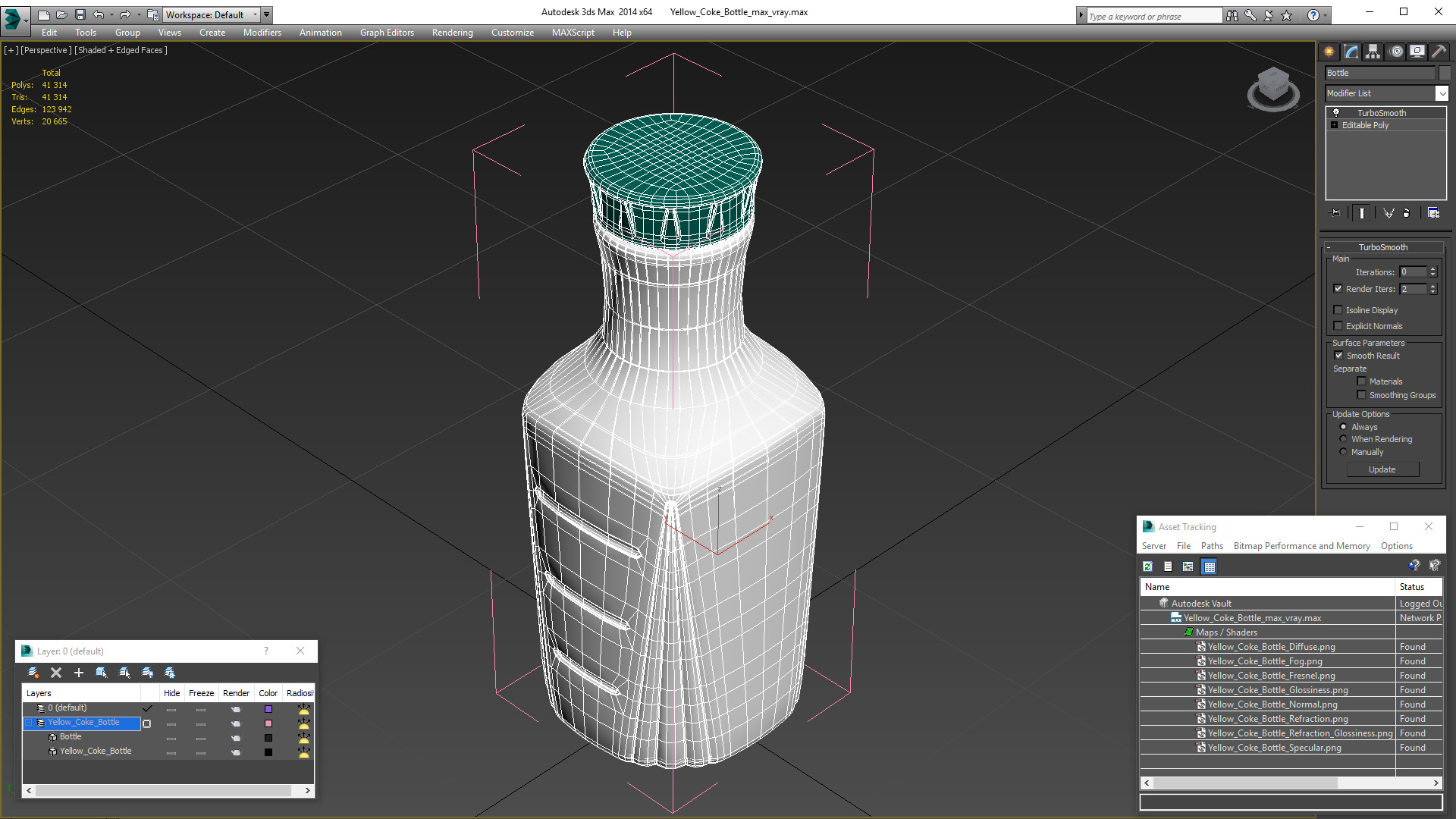The width and height of the screenshot is (1456, 819).
Task: Delete the highlighted layer using the X icon
Action: (56, 673)
